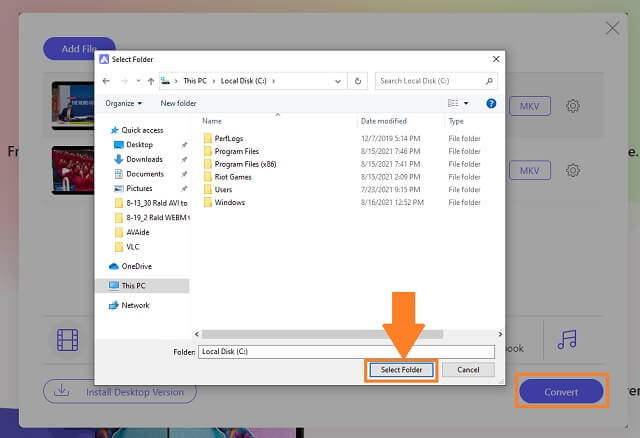Open Pictures in navigation pane

pyautogui.click(x=133, y=188)
